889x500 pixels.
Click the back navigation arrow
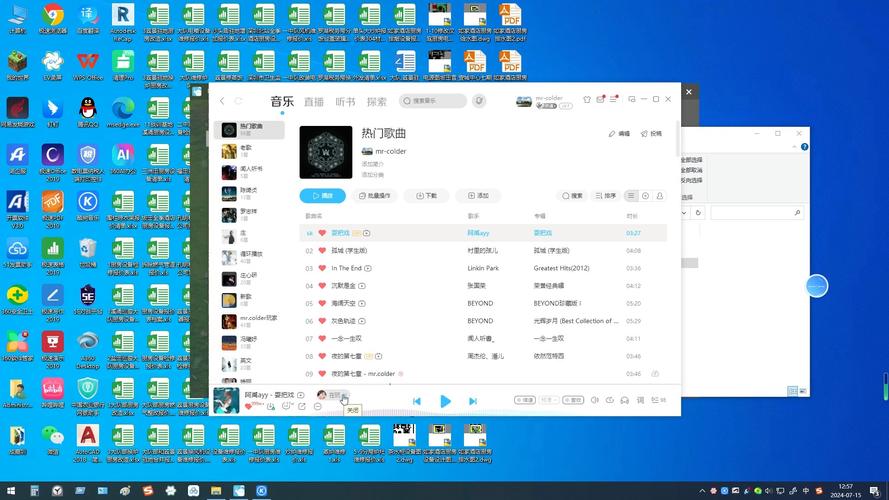point(222,101)
